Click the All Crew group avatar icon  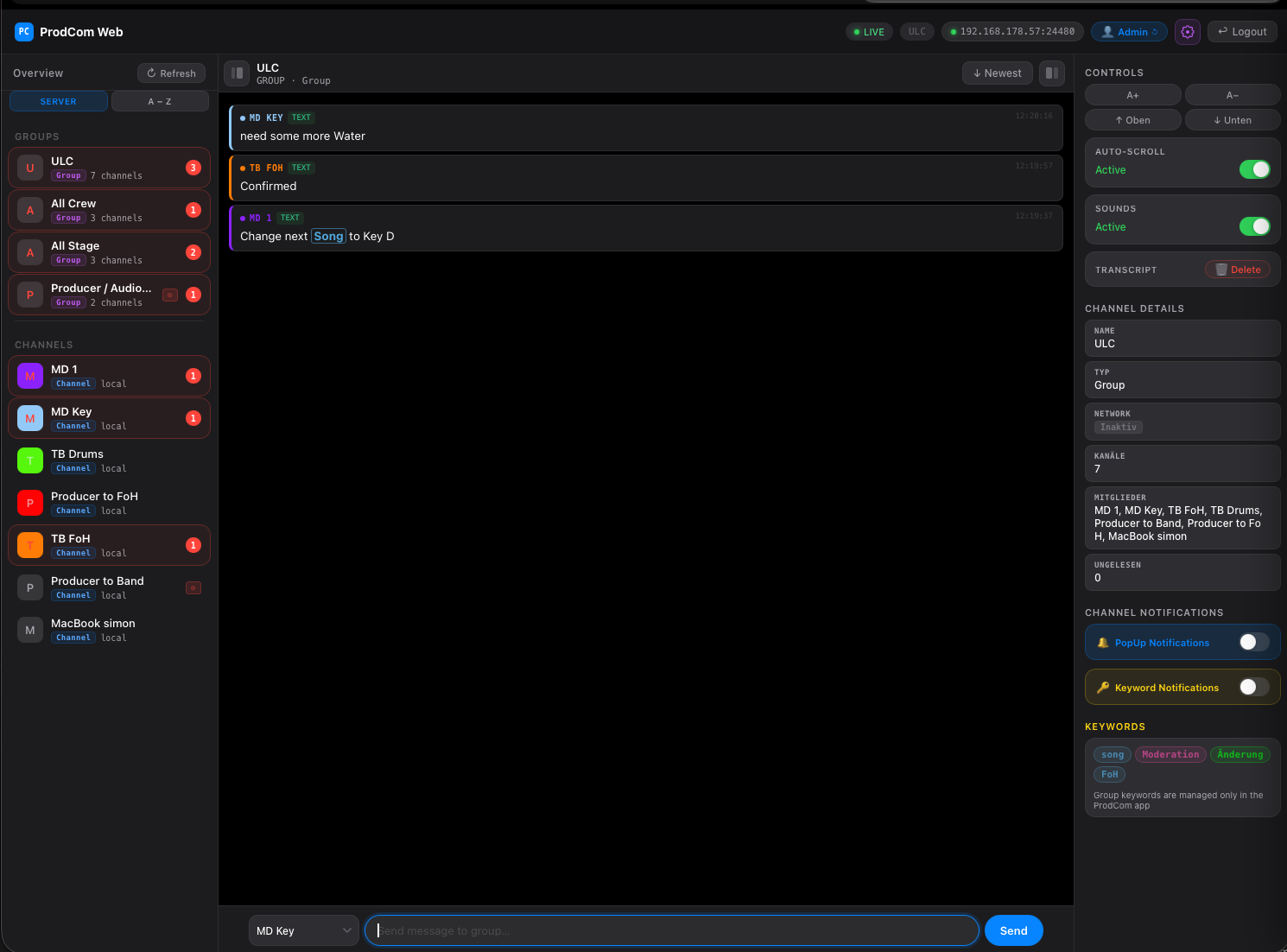(30, 210)
